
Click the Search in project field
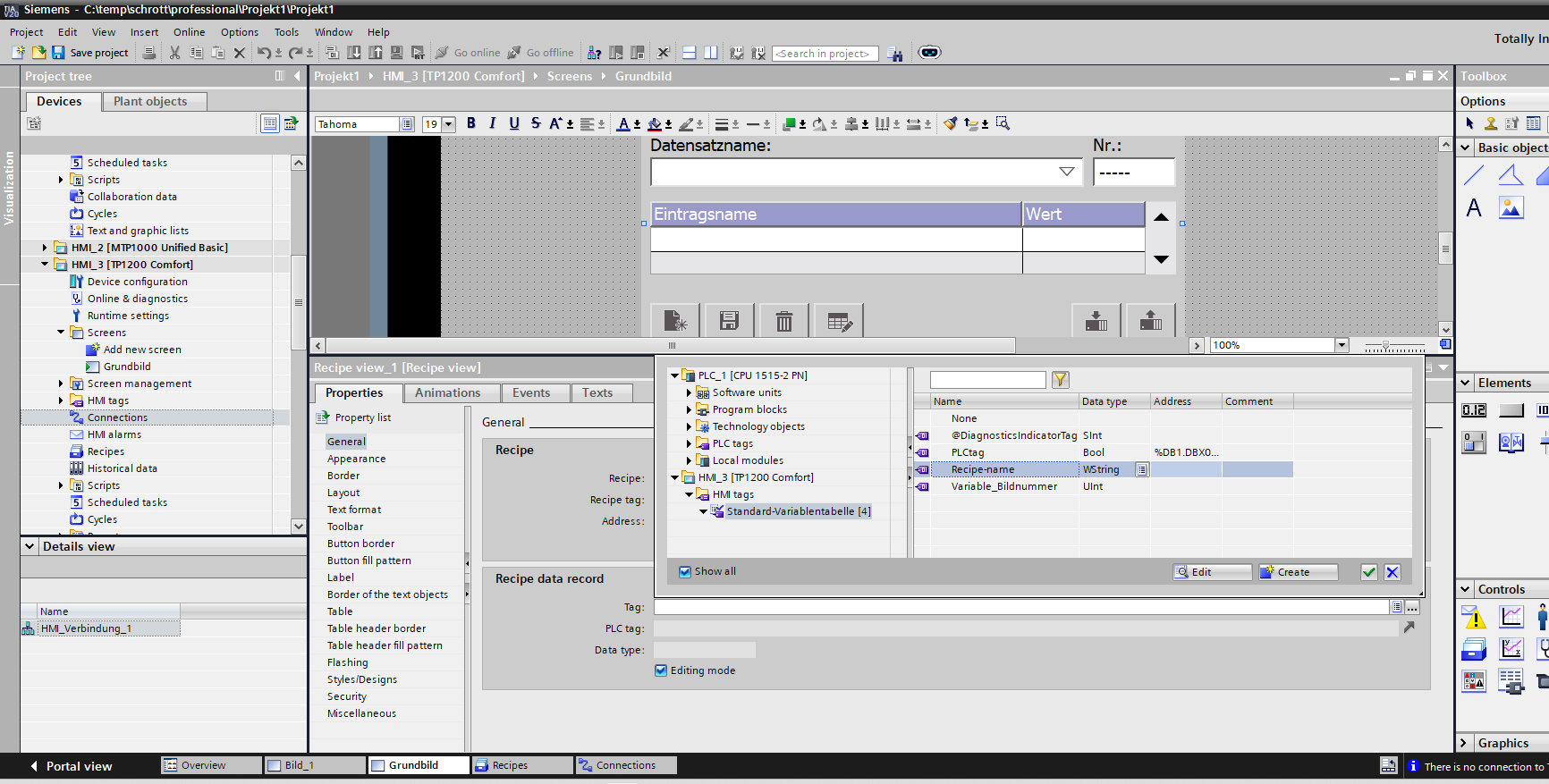pos(824,54)
